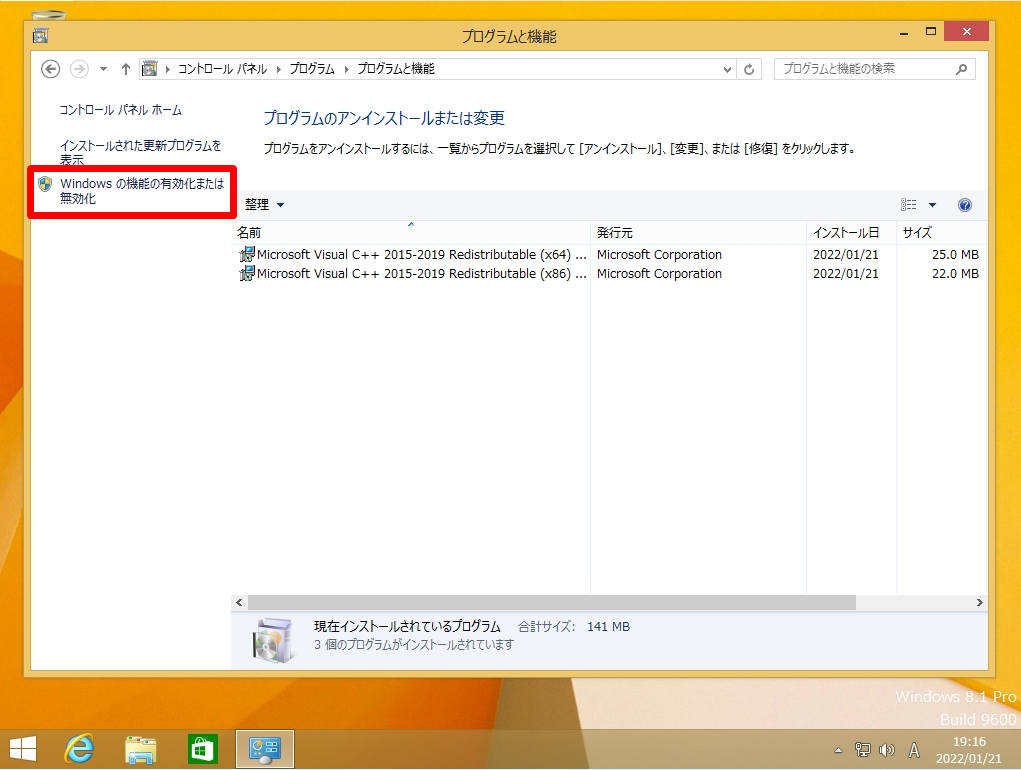Screen dimensions: 1021x770
Task: Click the Control Panel taskbar button
Action: 265,749
